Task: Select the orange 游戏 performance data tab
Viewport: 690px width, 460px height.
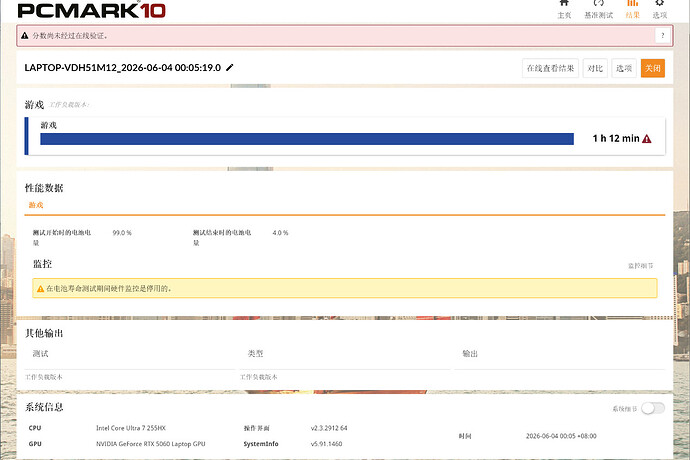Action: (x=36, y=205)
